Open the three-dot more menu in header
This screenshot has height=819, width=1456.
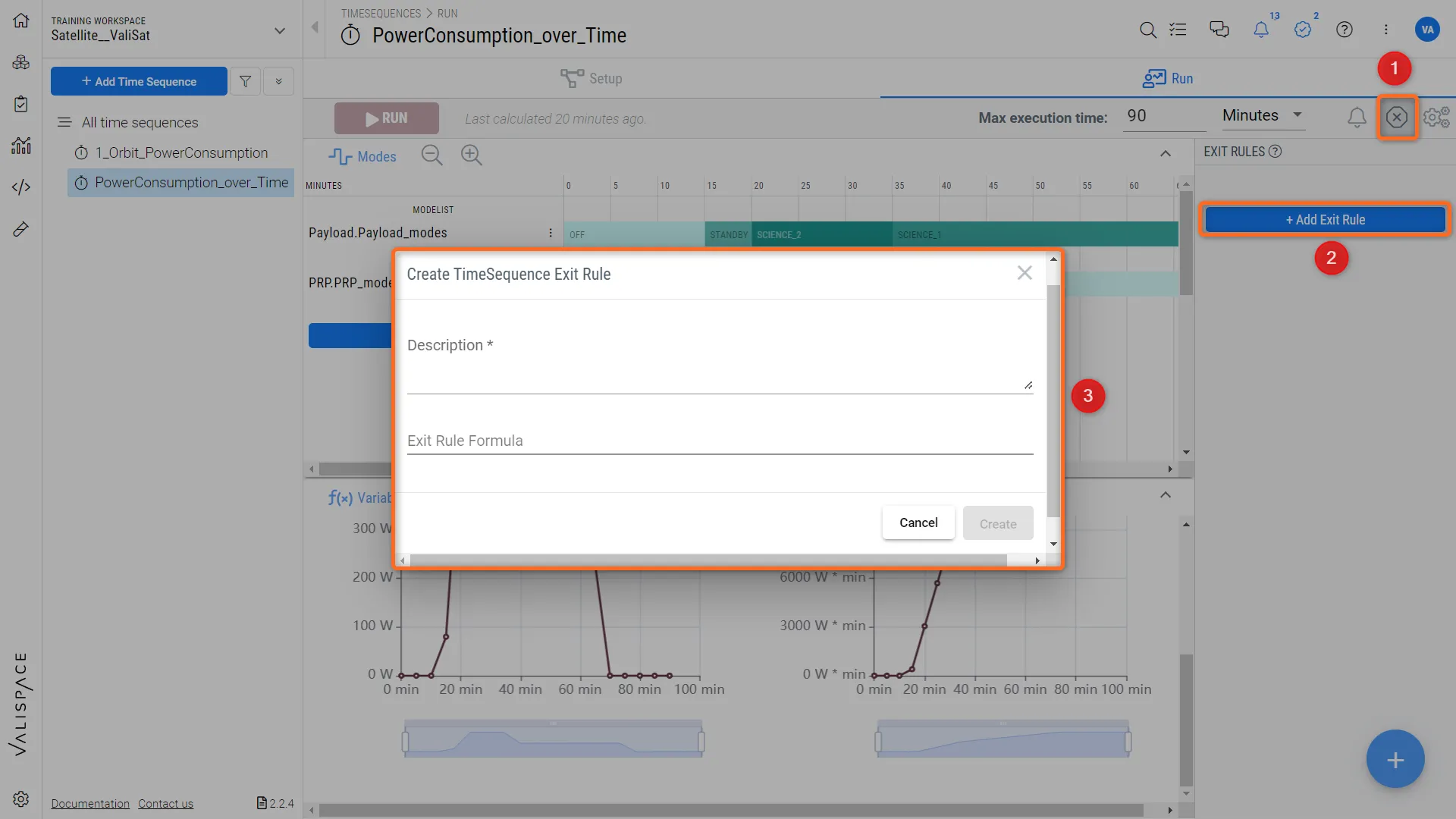coord(1386,30)
